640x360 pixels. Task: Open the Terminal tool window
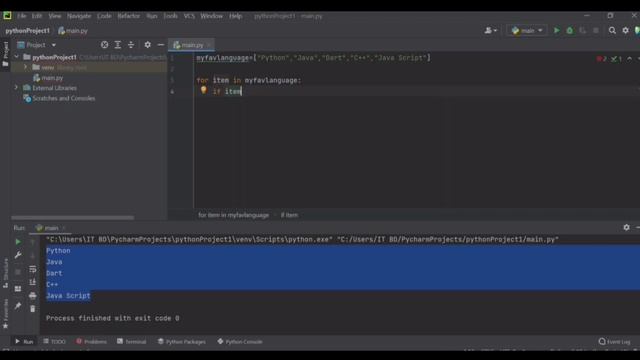[x=131, y=341]
